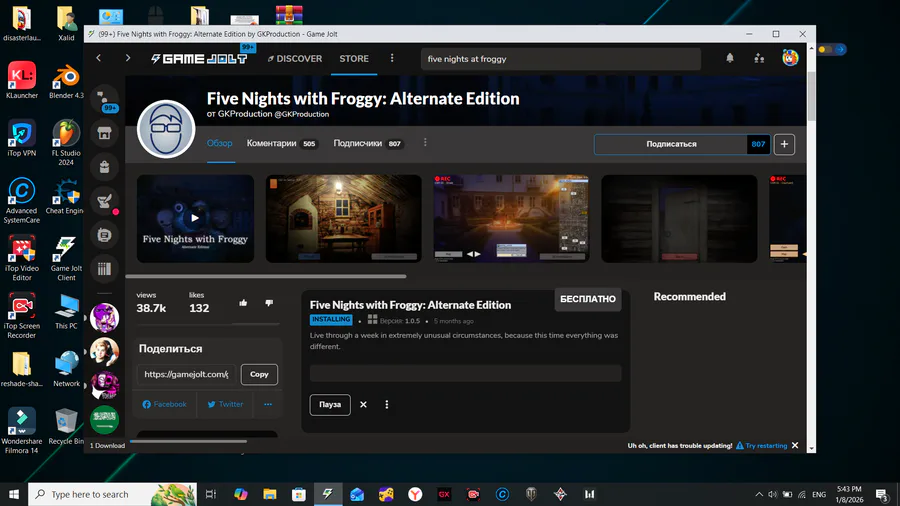Go back with the left arrow

pos(99,58)
